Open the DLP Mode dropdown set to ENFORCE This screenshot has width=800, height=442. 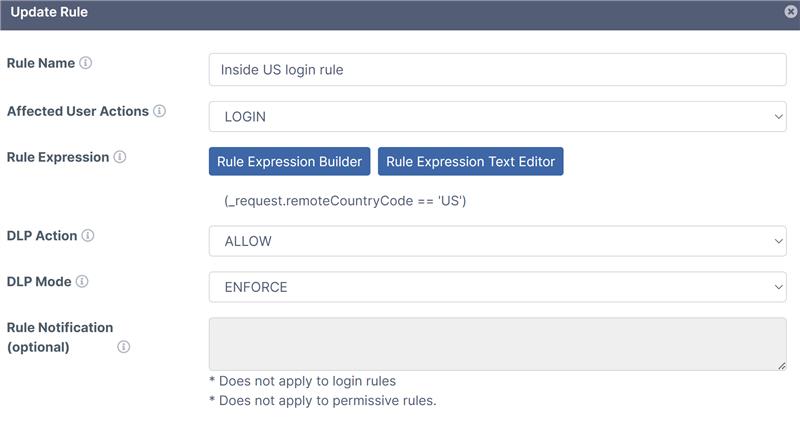pyautogui.click(x=497, y=287)
